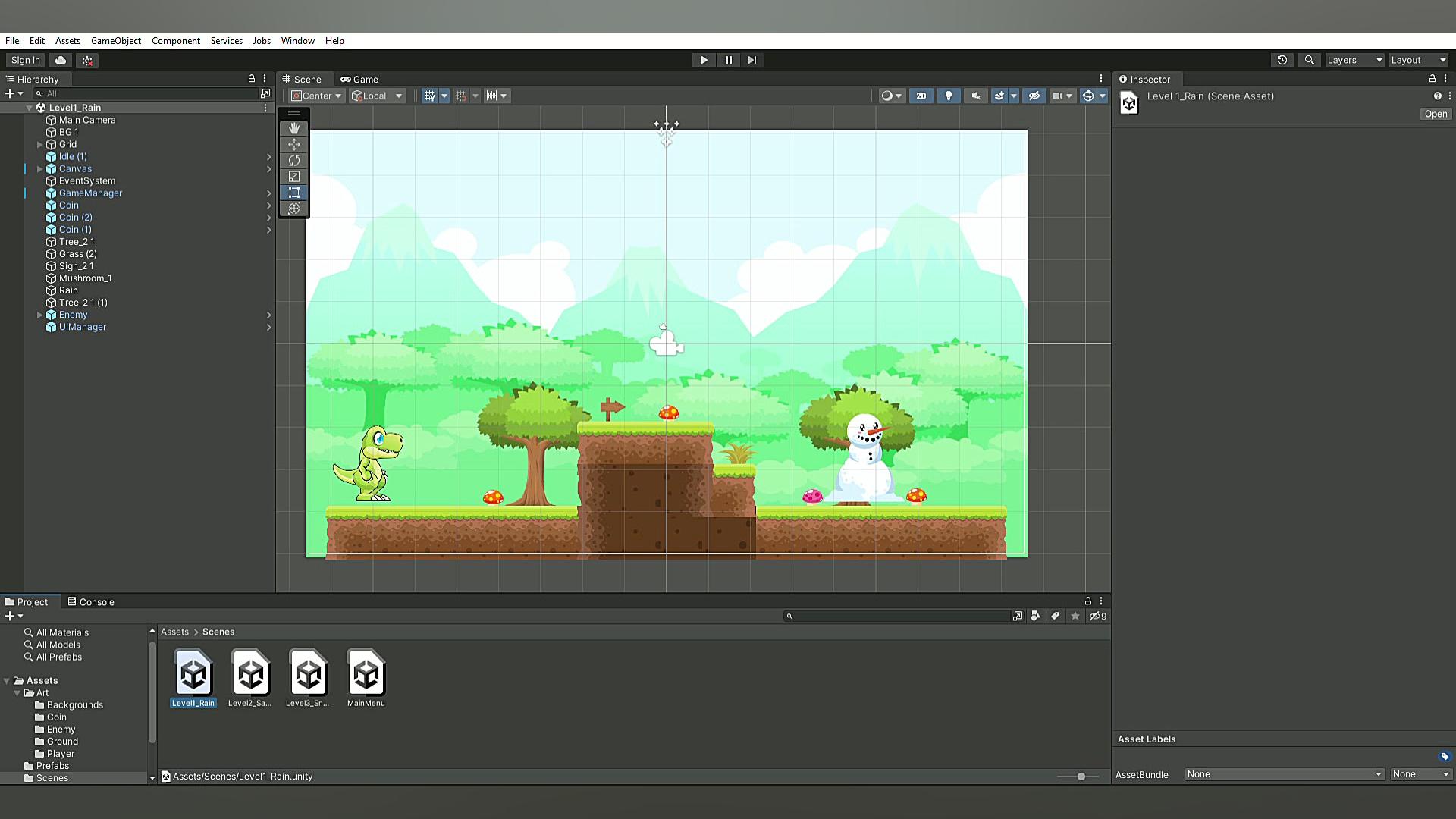Open Inspector help icon

click(1437, 96)
